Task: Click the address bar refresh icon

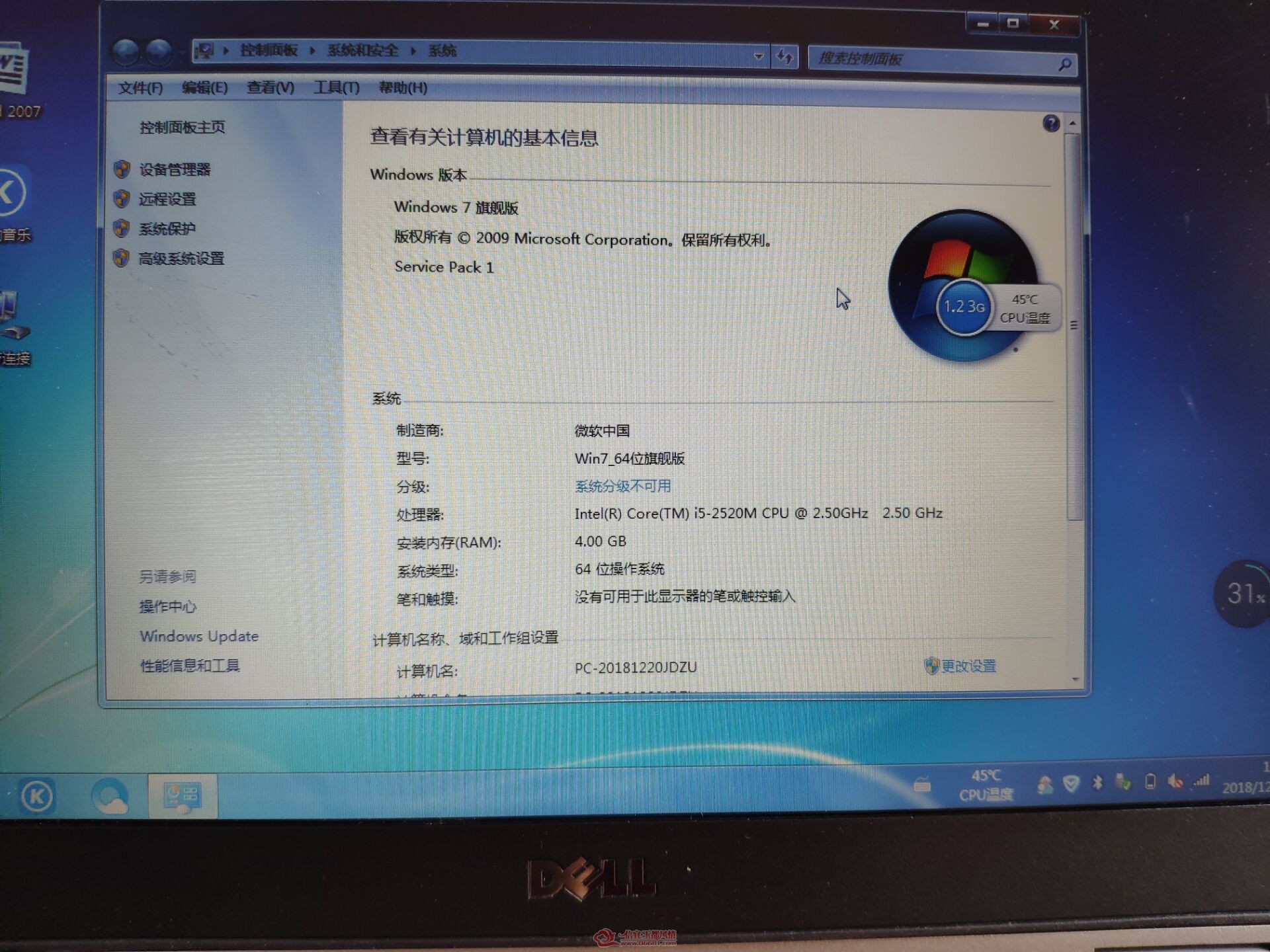Action: click(784, 57)
